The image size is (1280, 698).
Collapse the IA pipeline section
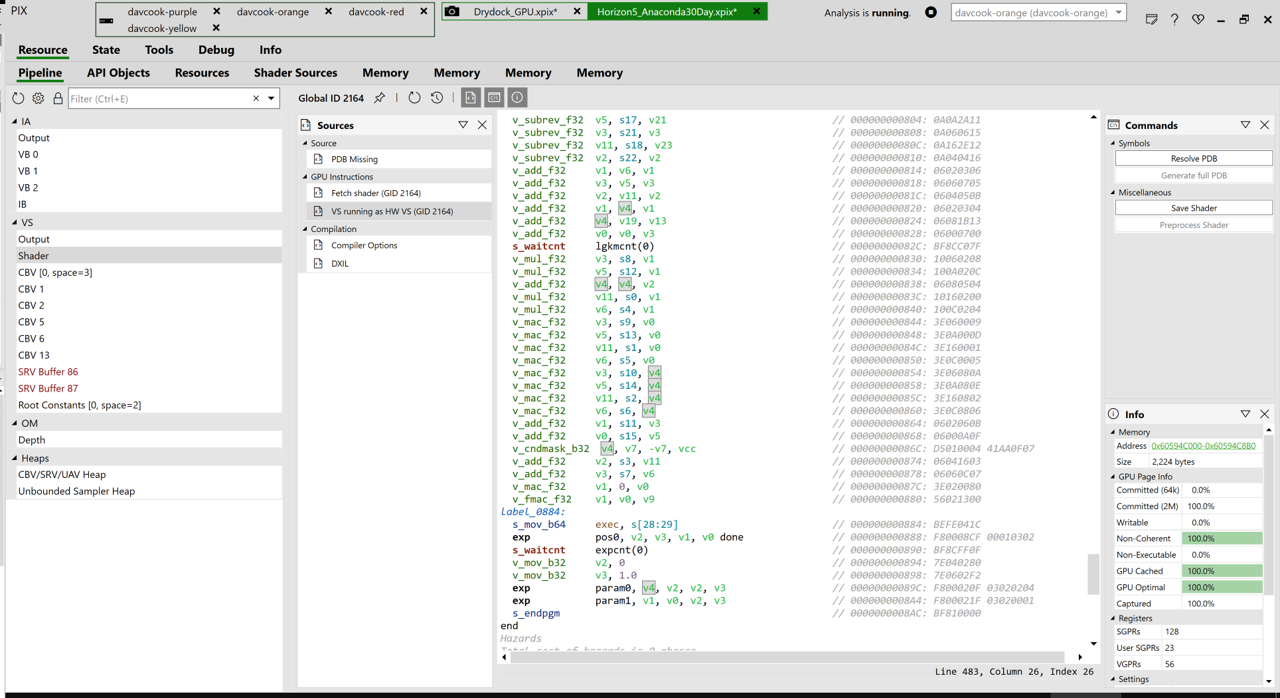[x=15, y=122]
